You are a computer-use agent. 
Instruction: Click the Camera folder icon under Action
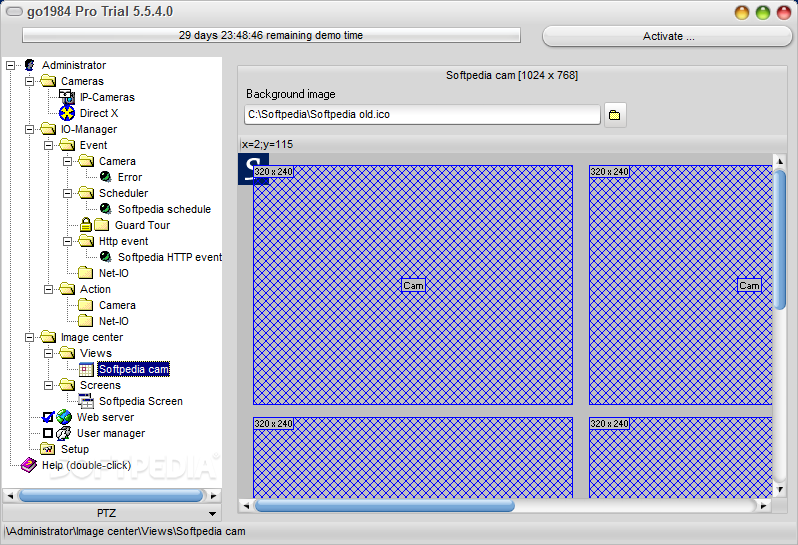click(x=86, y=305)
